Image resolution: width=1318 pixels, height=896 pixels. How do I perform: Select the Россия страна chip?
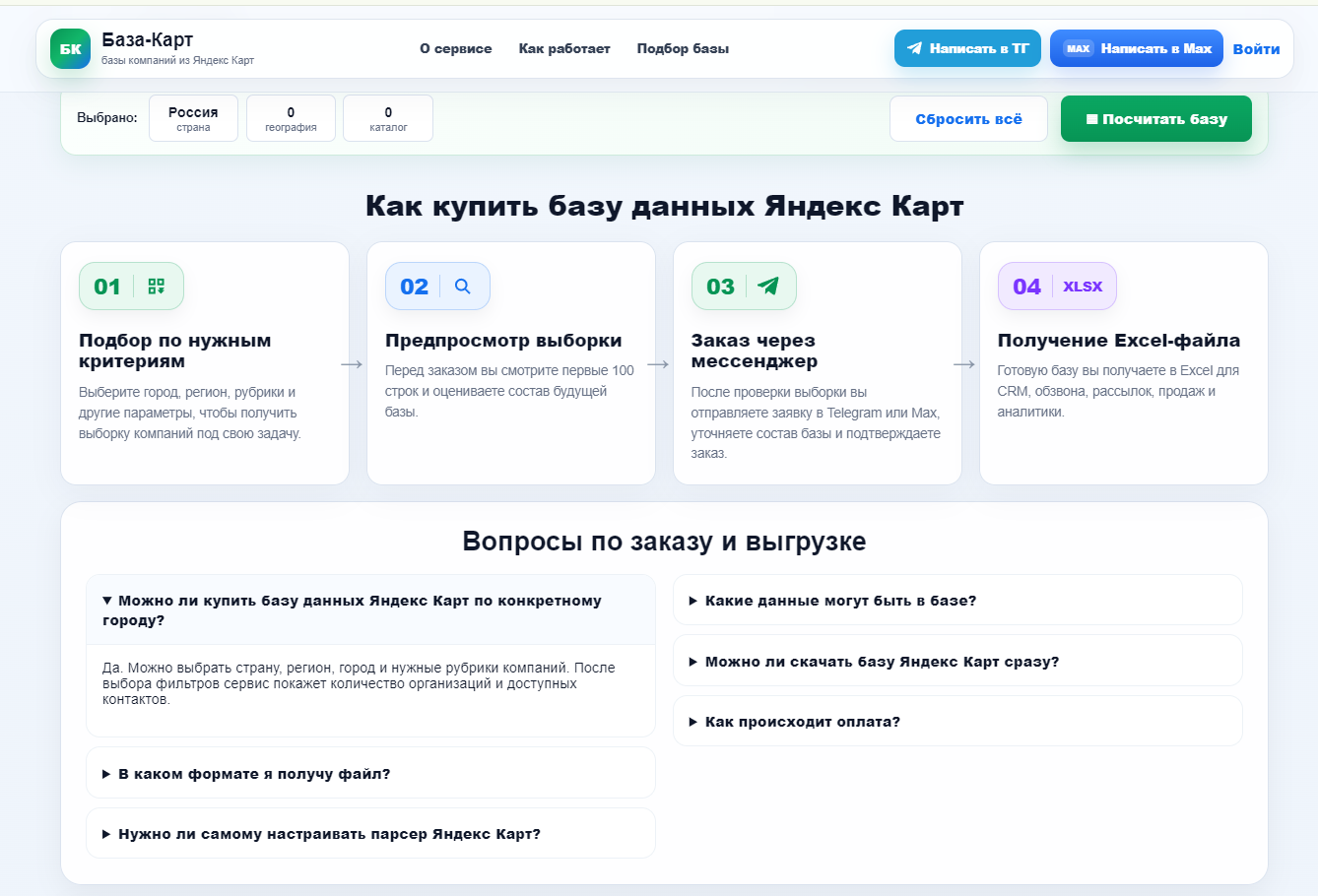[x=193, y=118]
